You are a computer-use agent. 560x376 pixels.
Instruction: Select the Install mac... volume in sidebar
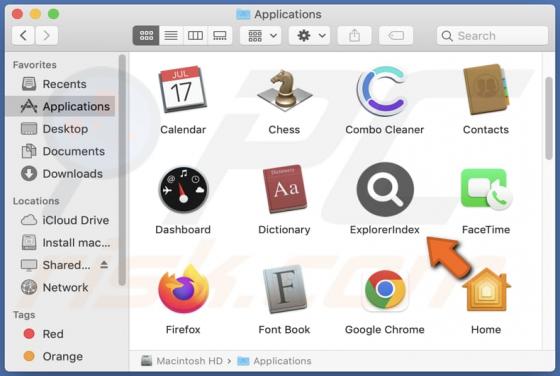point(61,243)
